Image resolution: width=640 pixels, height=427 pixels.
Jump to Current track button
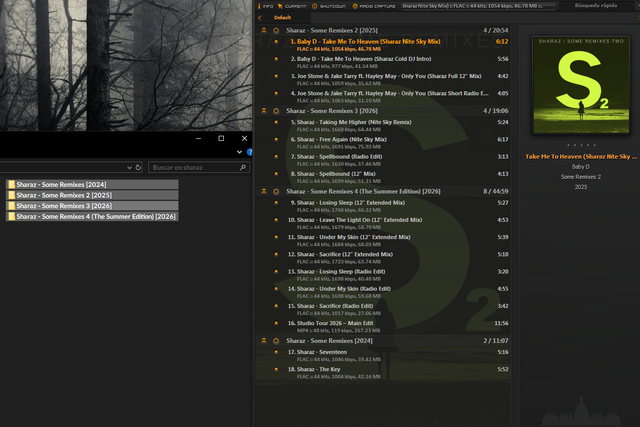tap(292, 6)
